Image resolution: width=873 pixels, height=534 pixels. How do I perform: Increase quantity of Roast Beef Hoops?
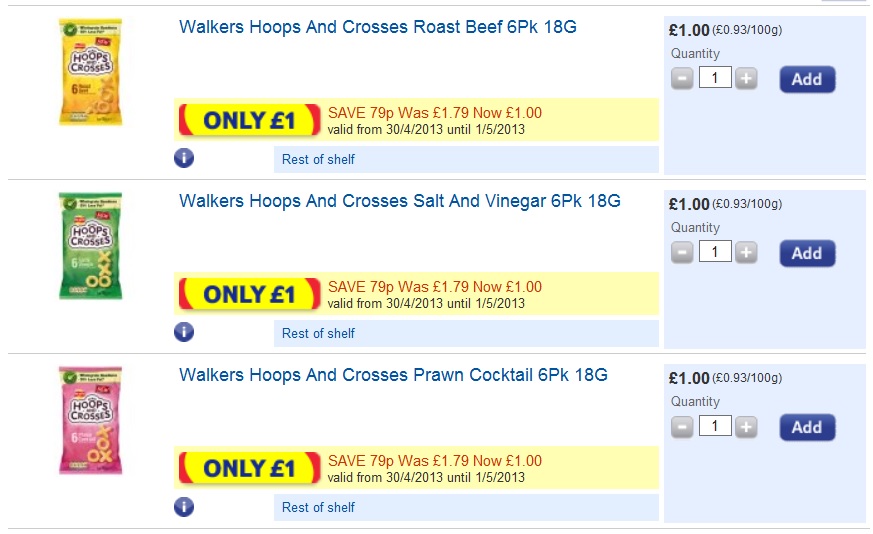point(746,79)
